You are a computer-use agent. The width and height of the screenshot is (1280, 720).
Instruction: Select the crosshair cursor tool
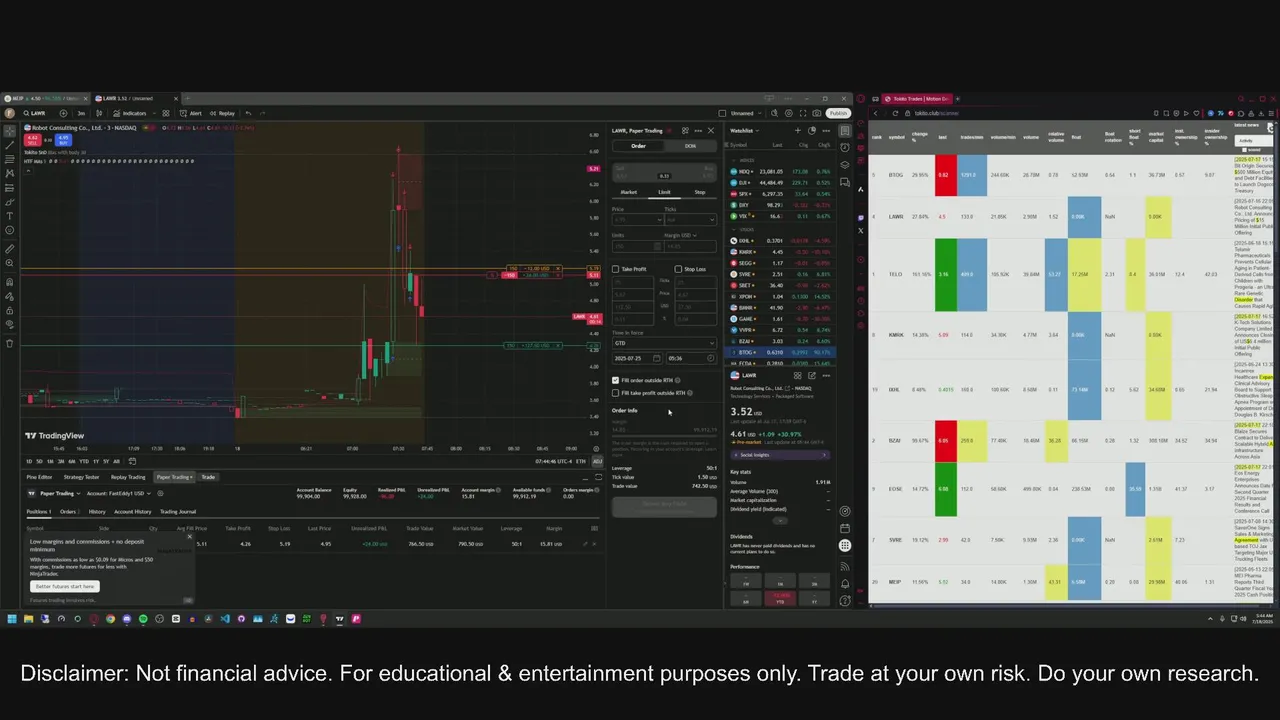point(10,131)
